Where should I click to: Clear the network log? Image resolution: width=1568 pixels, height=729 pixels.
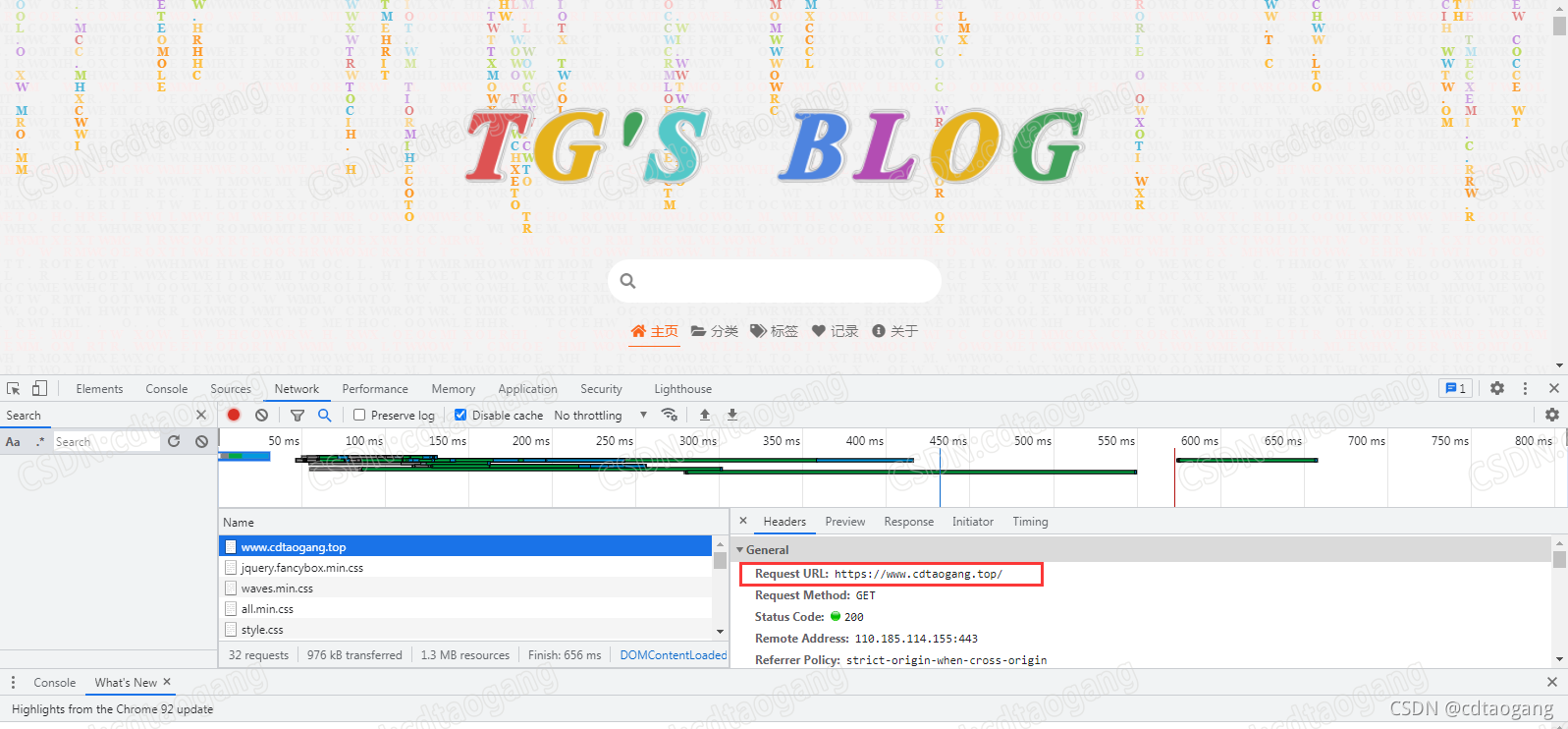click(x=261, y=415)
